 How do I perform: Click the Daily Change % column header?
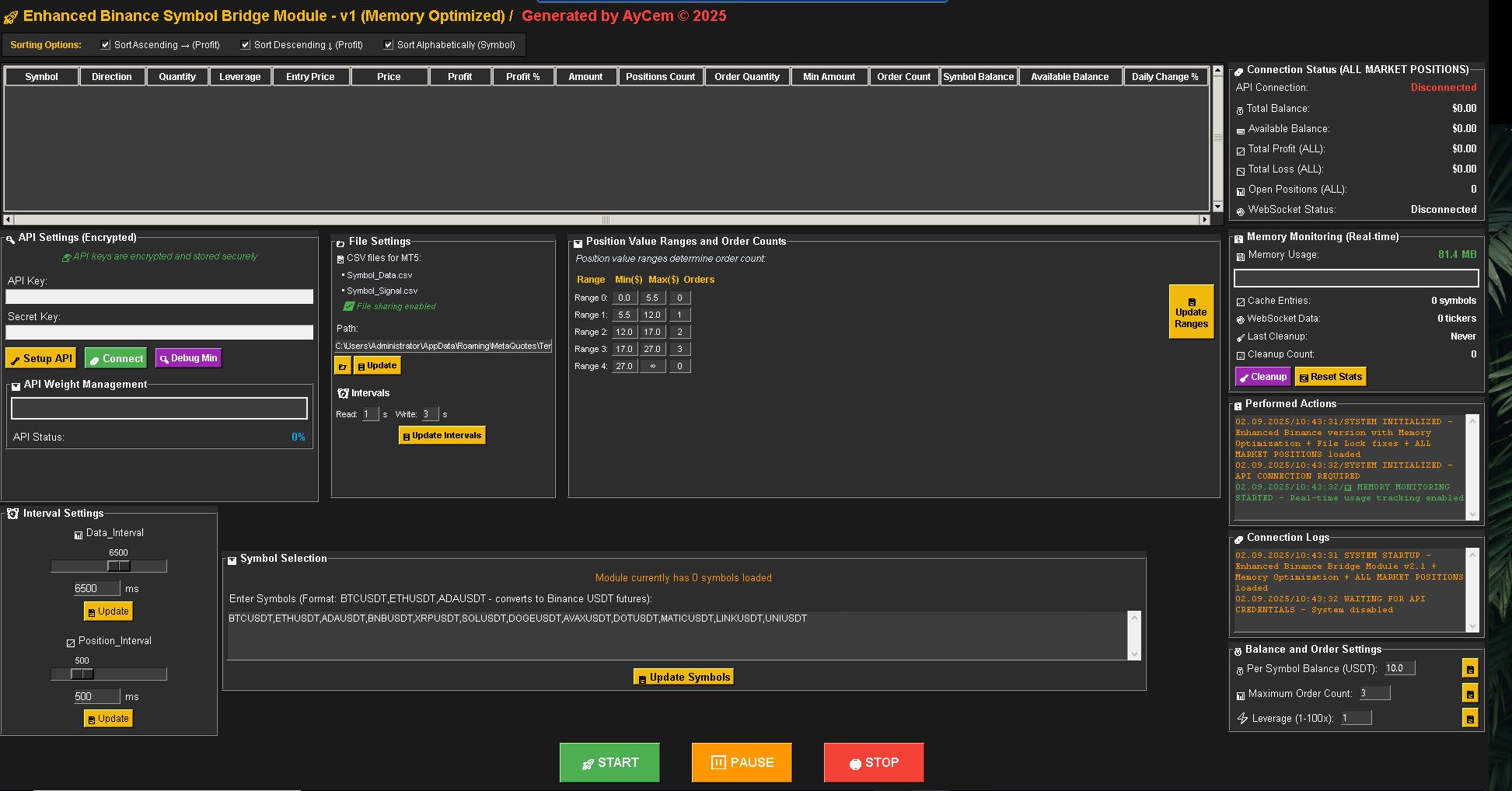pyautogui.click(x=1165, y=76)
